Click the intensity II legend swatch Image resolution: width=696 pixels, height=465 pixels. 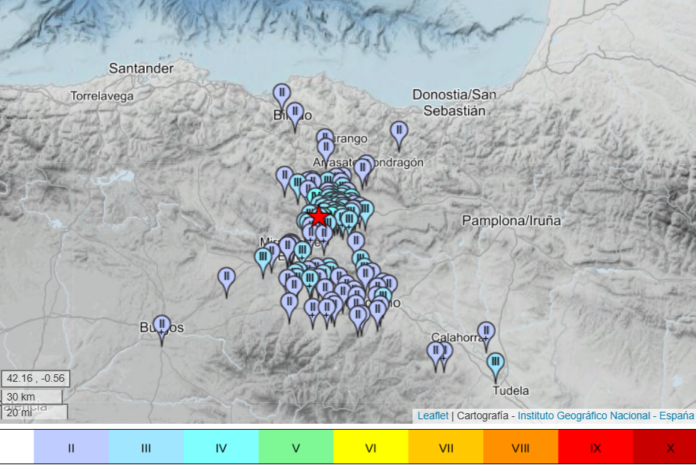point(71,448)
